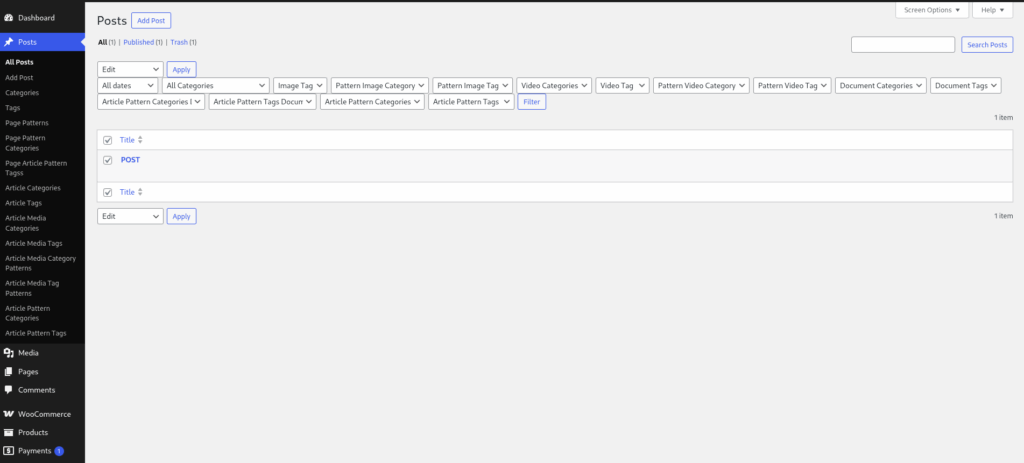The image size is (1024, 463).
Task: Open the Article Pattern Tags filter dropdown
Action: point(471,102)
